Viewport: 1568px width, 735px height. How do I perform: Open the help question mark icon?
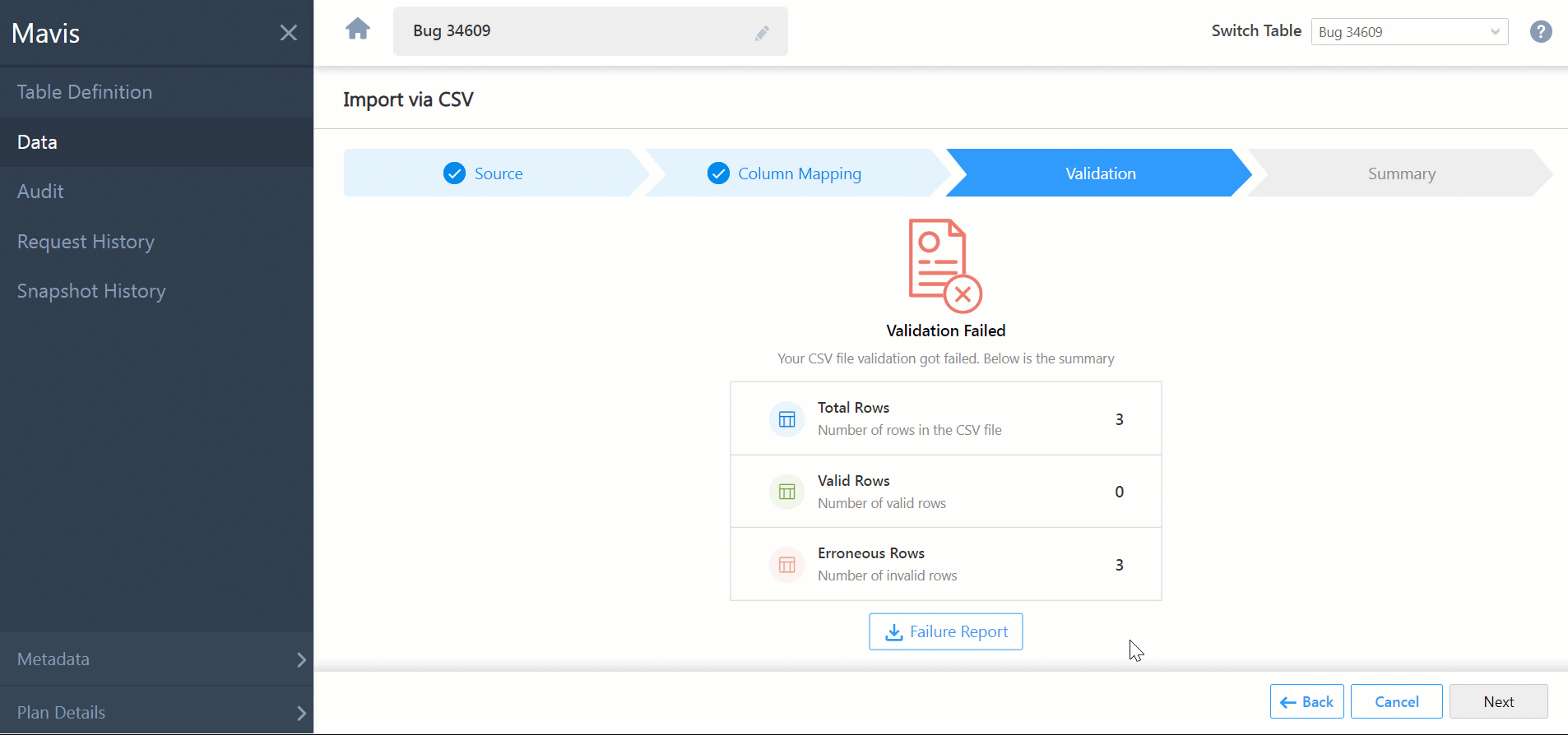click(1540, 31)
